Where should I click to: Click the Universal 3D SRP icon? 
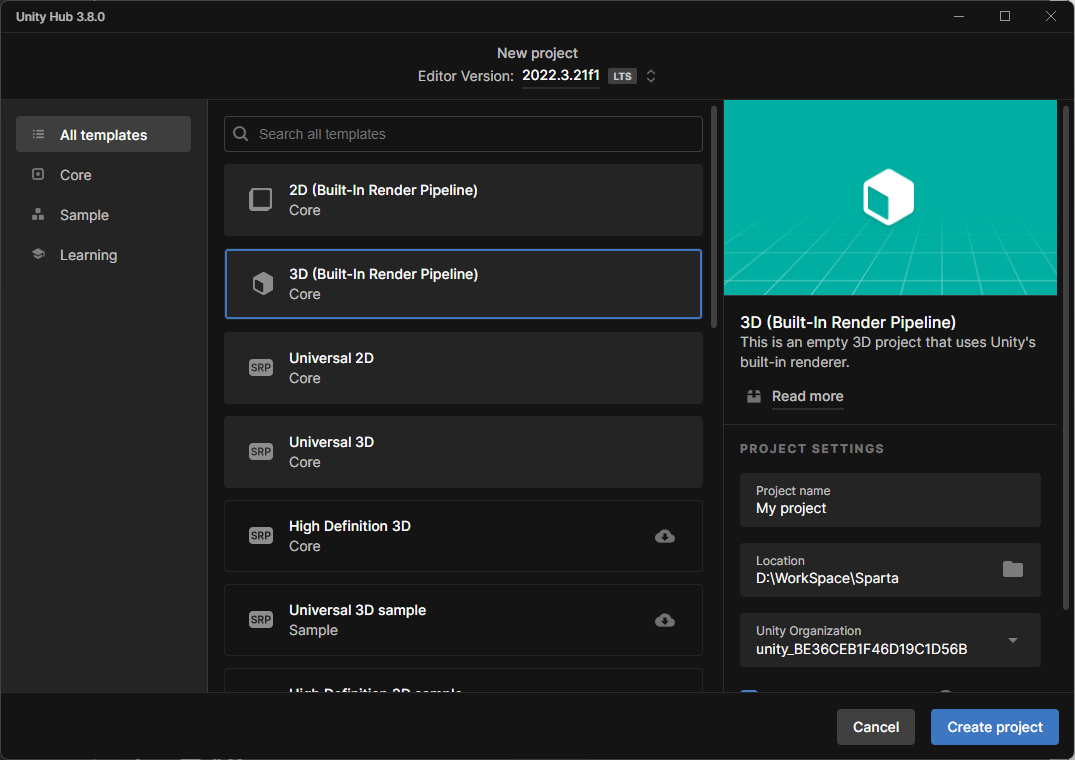pyautogui.click(x=261, y=452)
